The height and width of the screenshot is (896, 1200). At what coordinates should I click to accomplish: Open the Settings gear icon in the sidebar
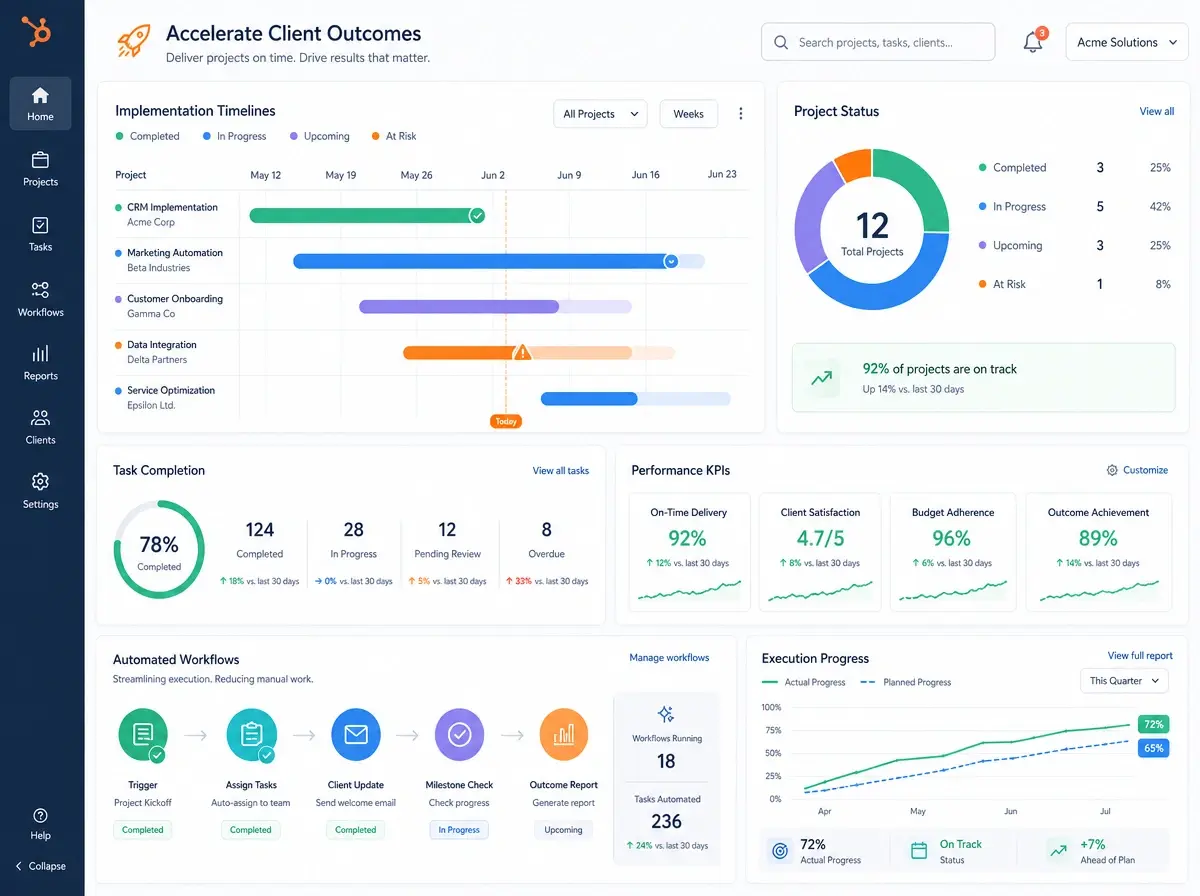tap(40, 481)
